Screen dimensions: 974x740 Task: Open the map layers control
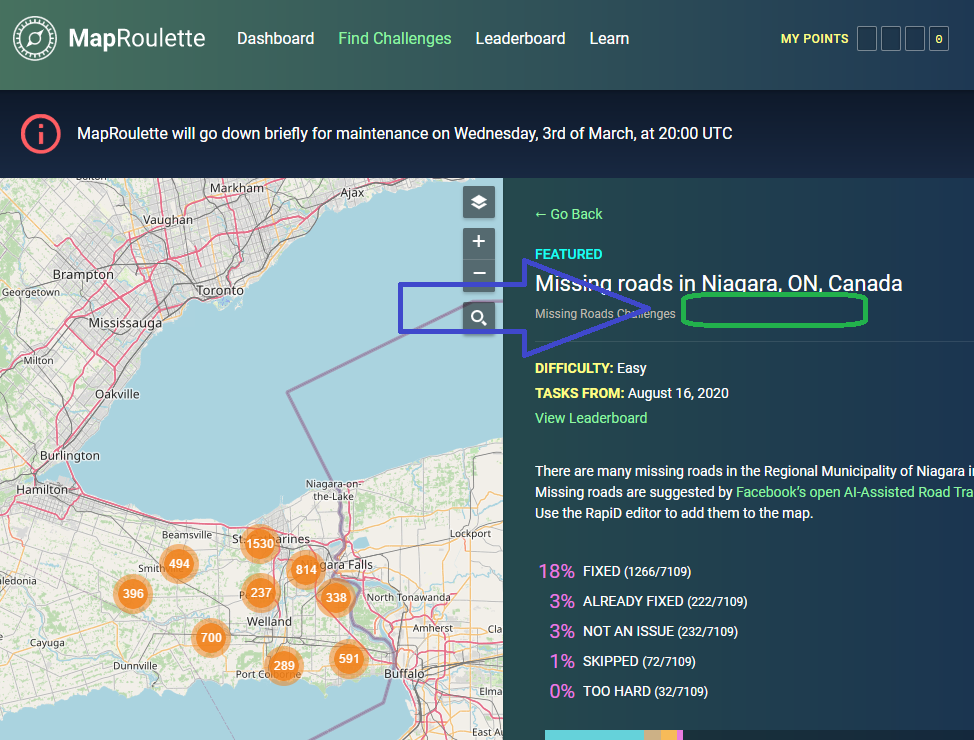pyautogui.click(x=478, y=202)
